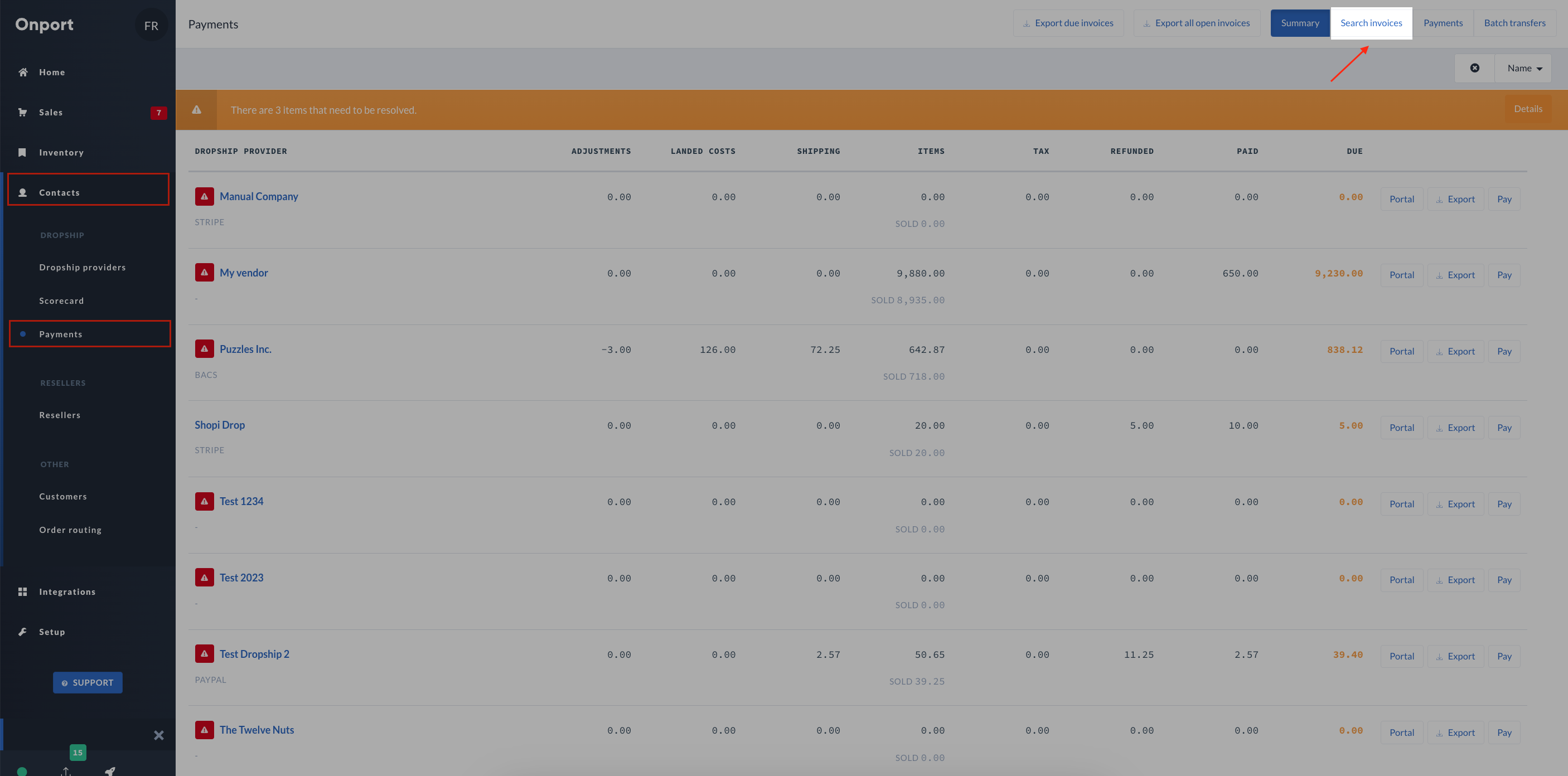This screenshot has height=776, width=1568.
Task: Click Puzzles Inc.'s due amount 838.12
Action: pyautogui.click(x=1344, y=350)
